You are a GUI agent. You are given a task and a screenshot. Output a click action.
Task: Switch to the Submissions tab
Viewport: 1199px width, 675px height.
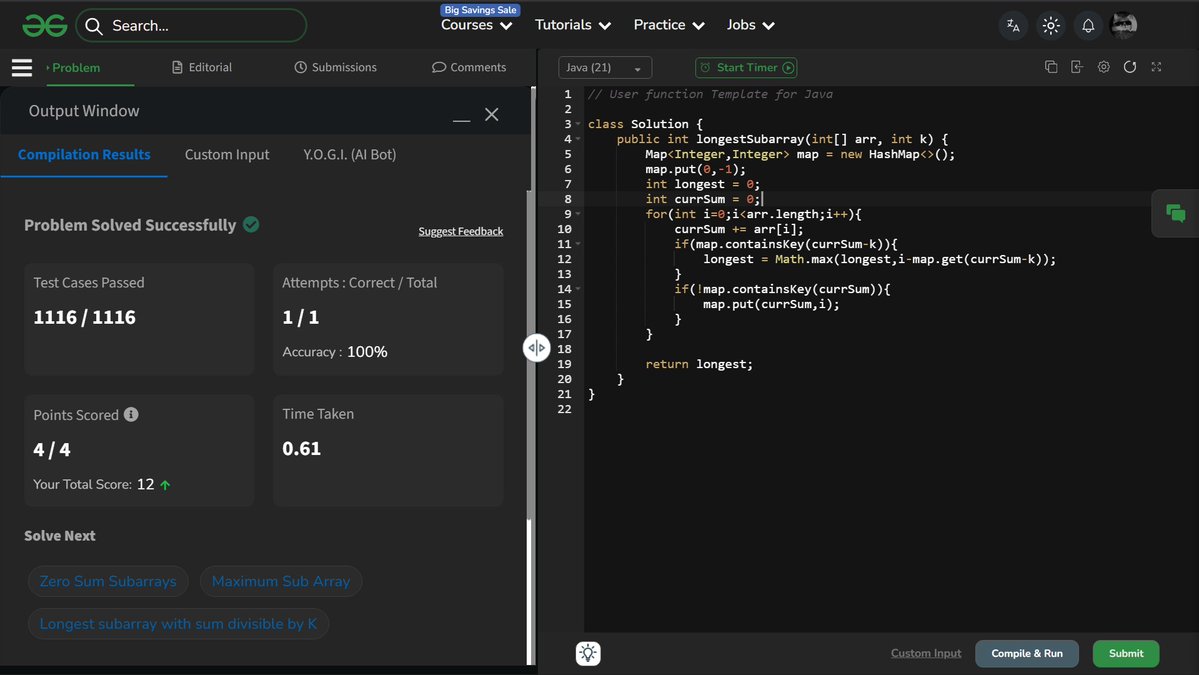tap(336, 67)
